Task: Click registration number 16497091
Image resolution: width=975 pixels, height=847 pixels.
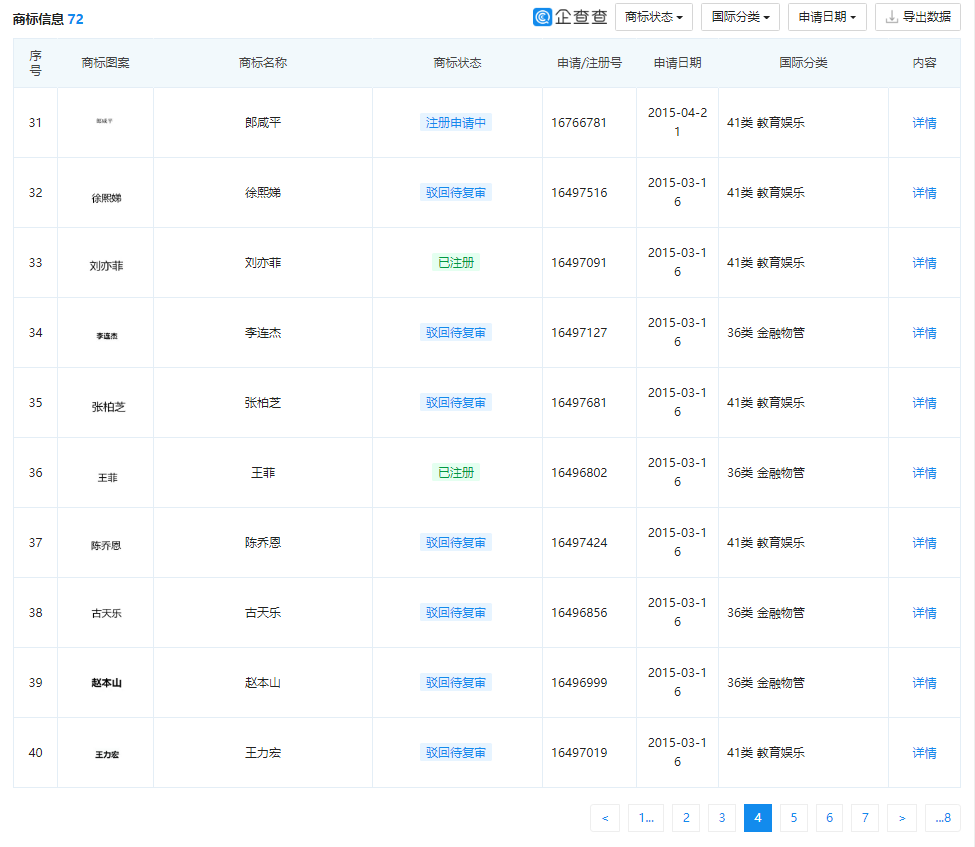Action: click(x=579, y=263)
